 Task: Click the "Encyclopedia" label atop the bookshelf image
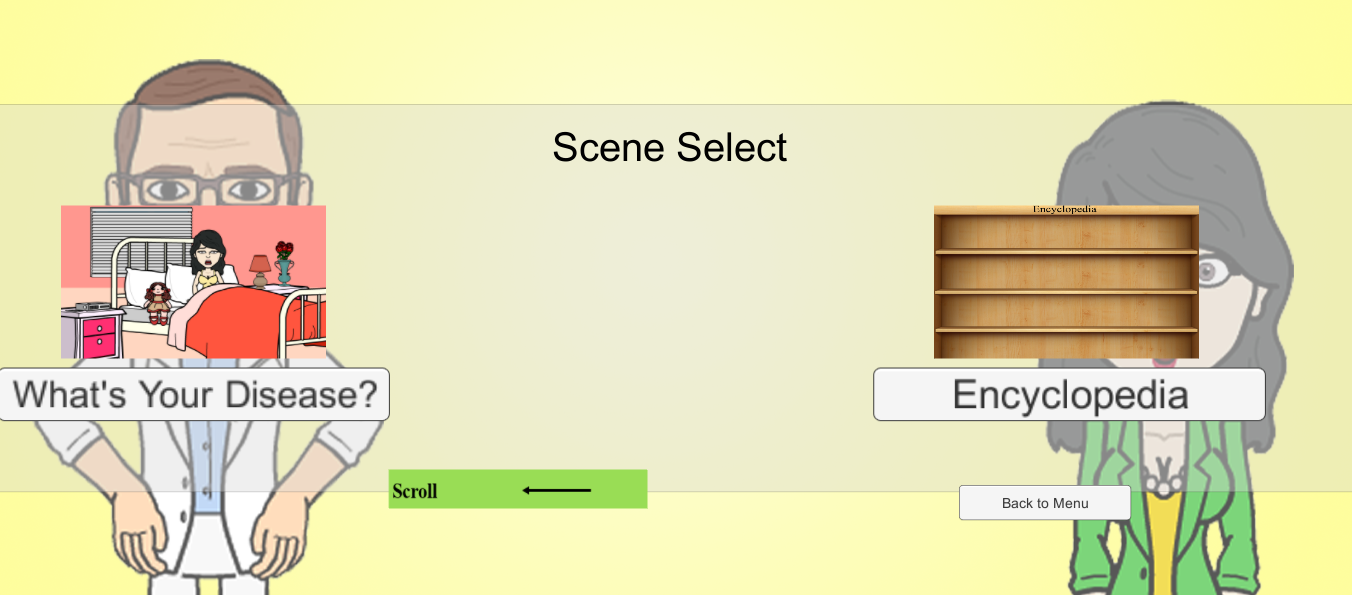pos(1065,209)
